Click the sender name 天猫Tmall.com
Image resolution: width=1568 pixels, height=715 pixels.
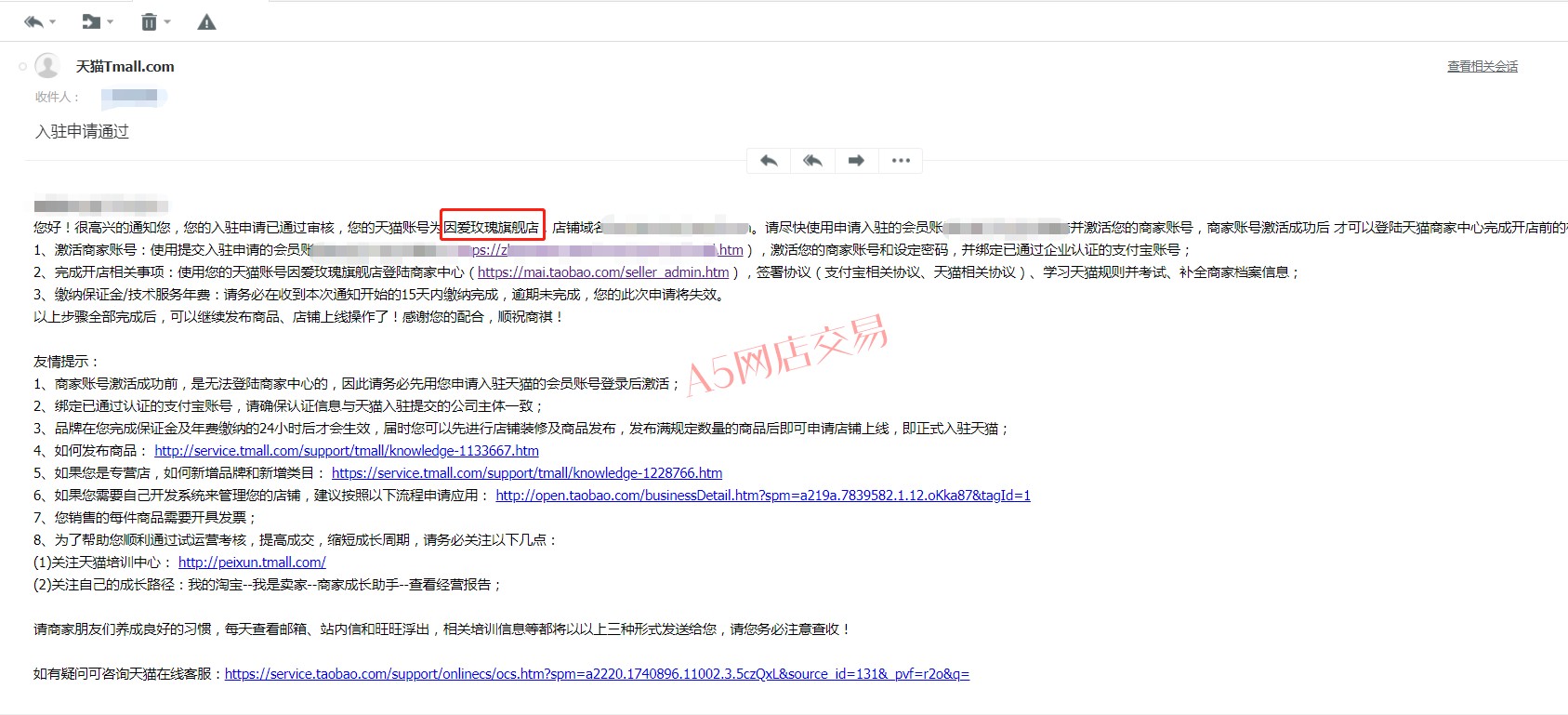[125, 66]
